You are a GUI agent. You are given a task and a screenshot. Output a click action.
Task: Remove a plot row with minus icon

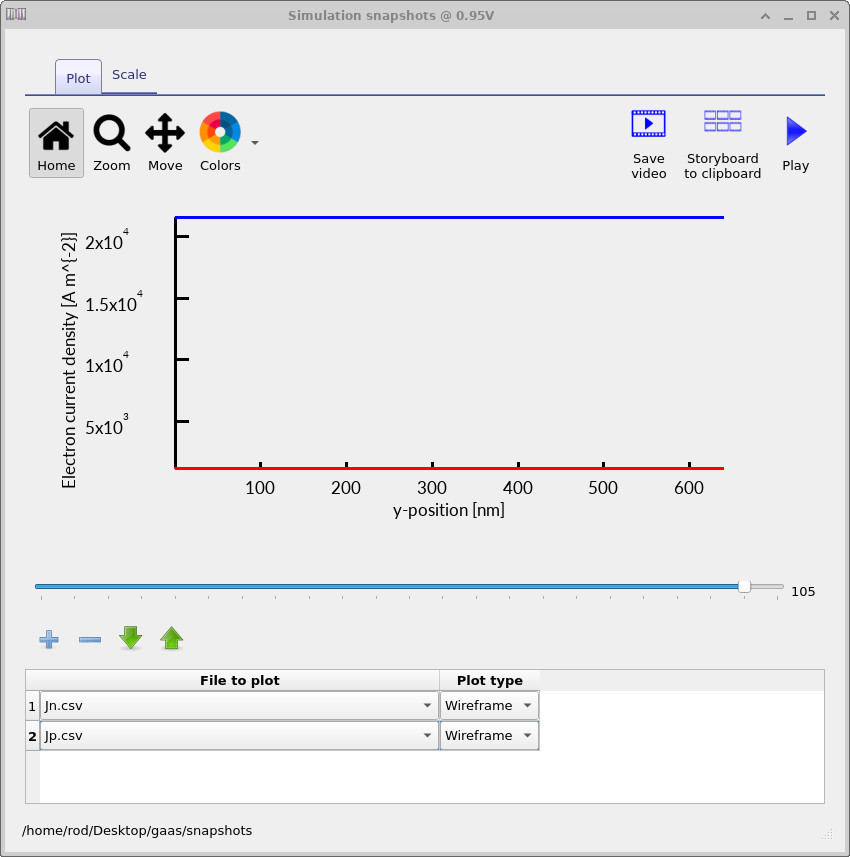[x=90, y=639]
